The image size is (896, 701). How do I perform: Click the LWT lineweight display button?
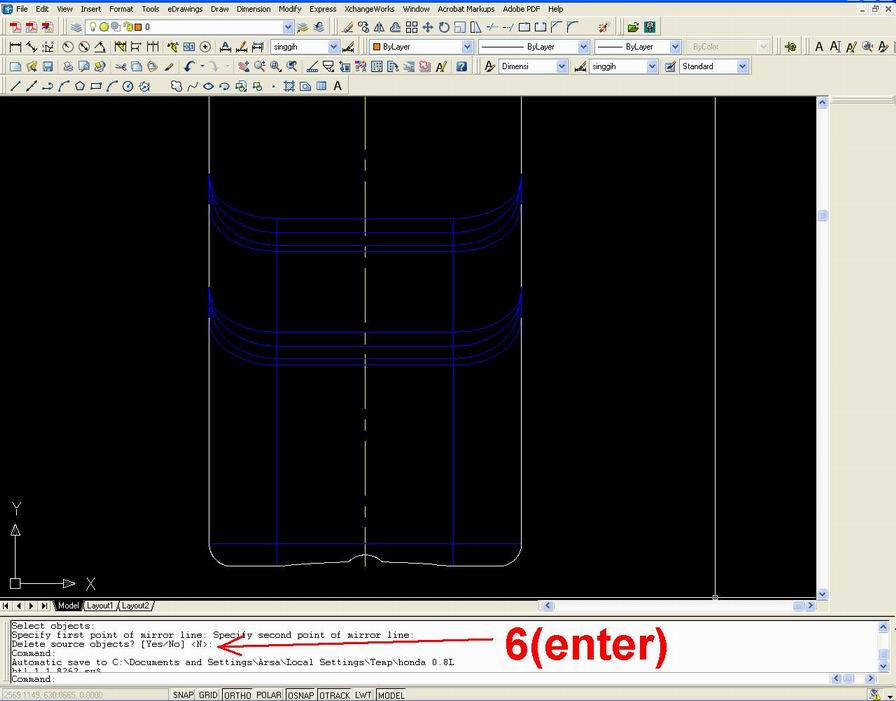(358, 695)
